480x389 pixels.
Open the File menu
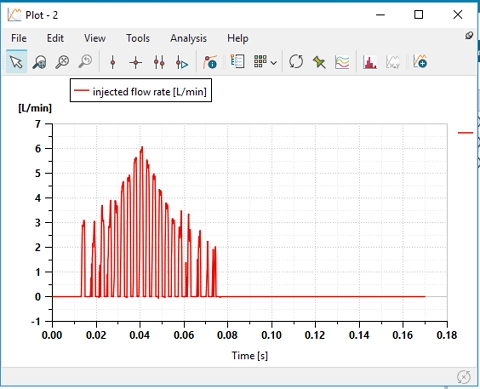point(19,38)
